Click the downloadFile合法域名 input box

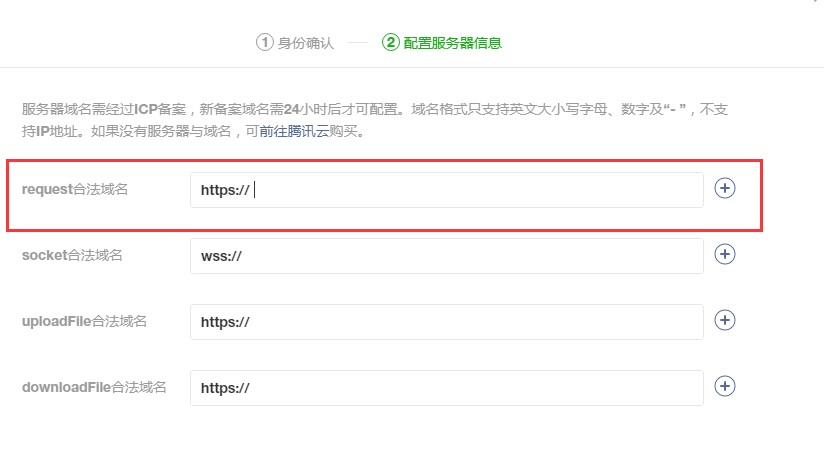coord(446,388)
